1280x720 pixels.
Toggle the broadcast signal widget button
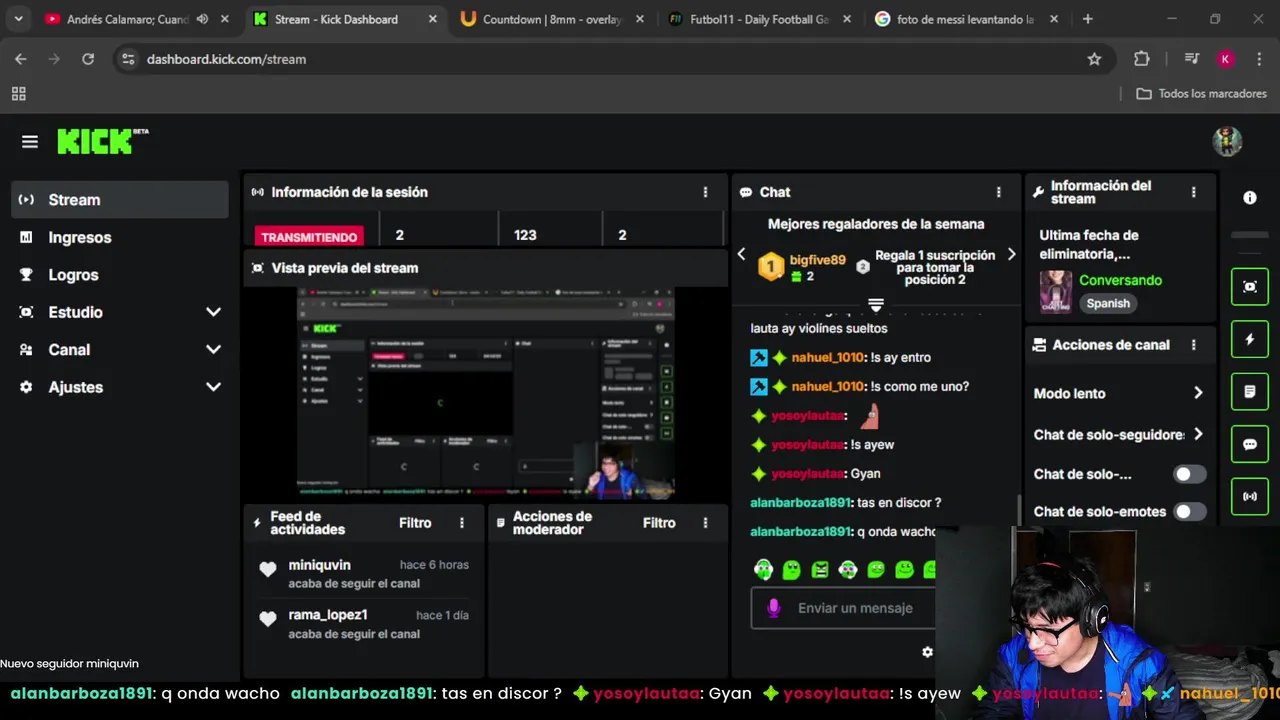tap(1250, 496)
